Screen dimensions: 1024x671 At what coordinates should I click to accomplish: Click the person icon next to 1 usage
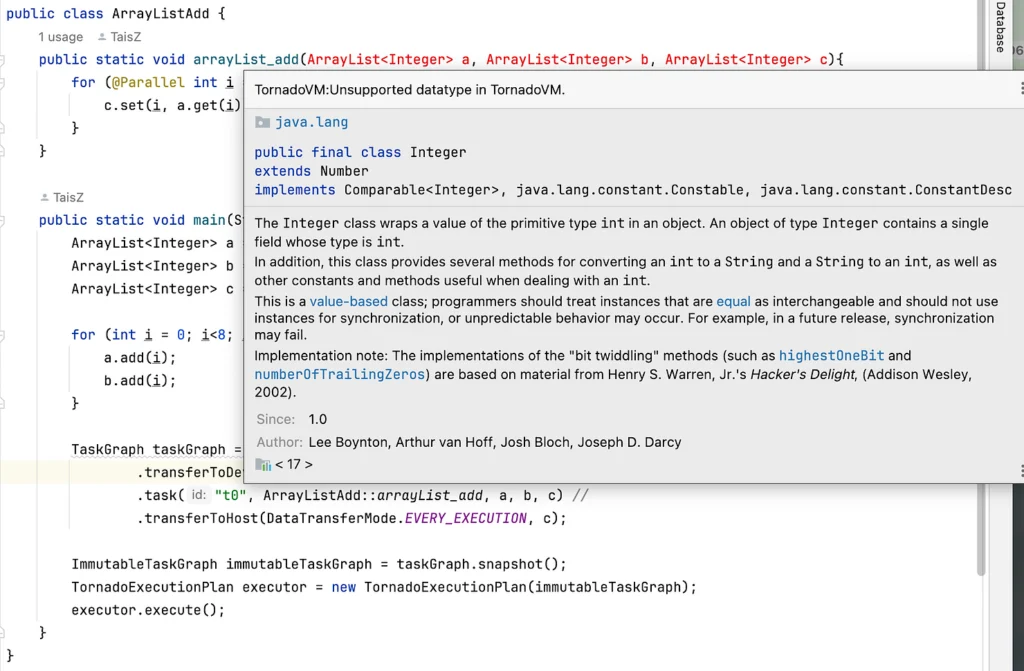point(117,37)
